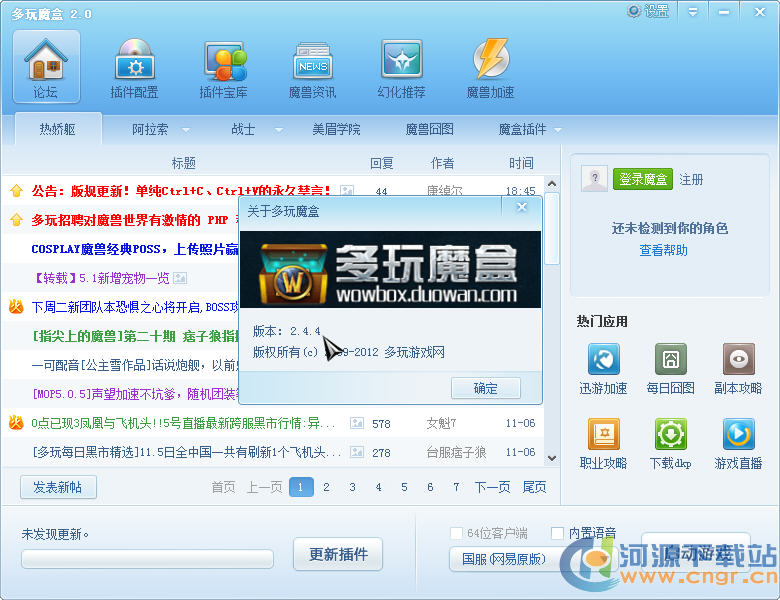Click the 确定 button in dialog
Image resolution: width=780 pixels, height=600 pixels.
486,388
